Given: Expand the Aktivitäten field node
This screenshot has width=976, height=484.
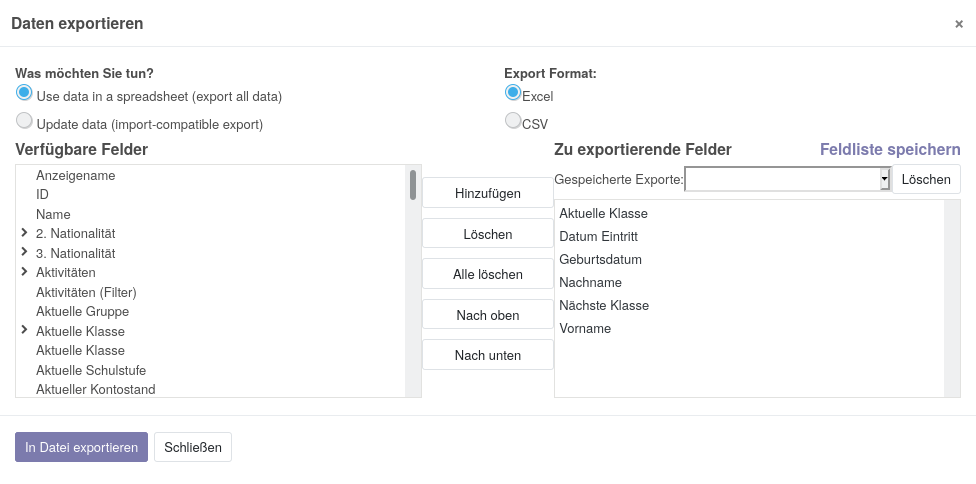Looking at the screenshot, I should pos(25,272).
